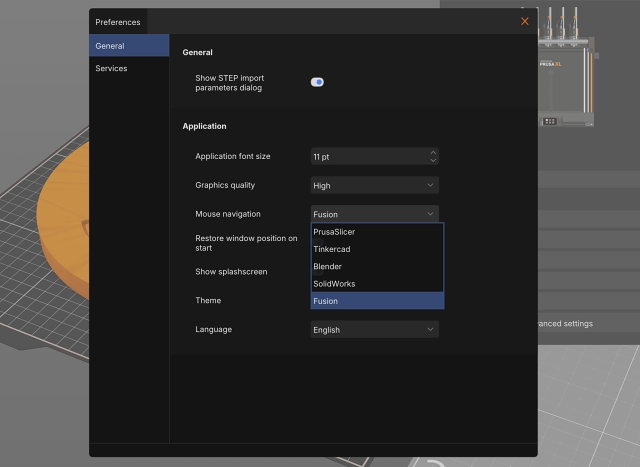
Task: Open the Language dropdown showing English
Action: [x=375, y=329]
